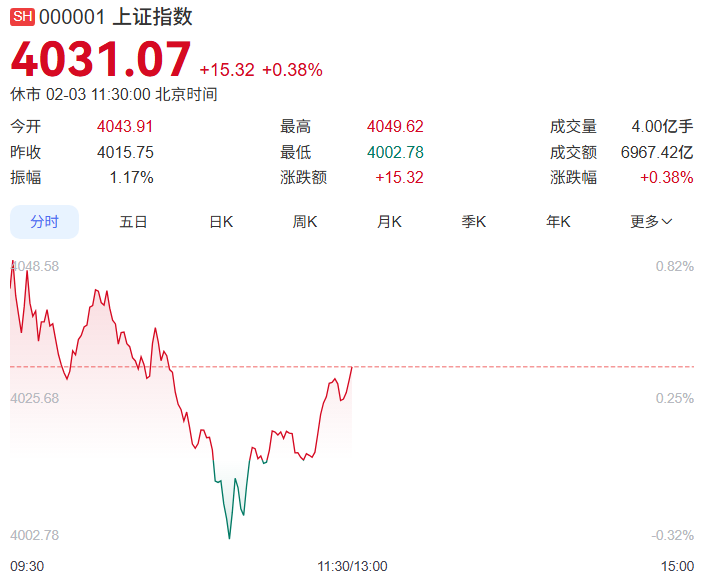Click the 最低 low value 4002.78
Screen dimensions: 706x580
[x=395, y=152]
